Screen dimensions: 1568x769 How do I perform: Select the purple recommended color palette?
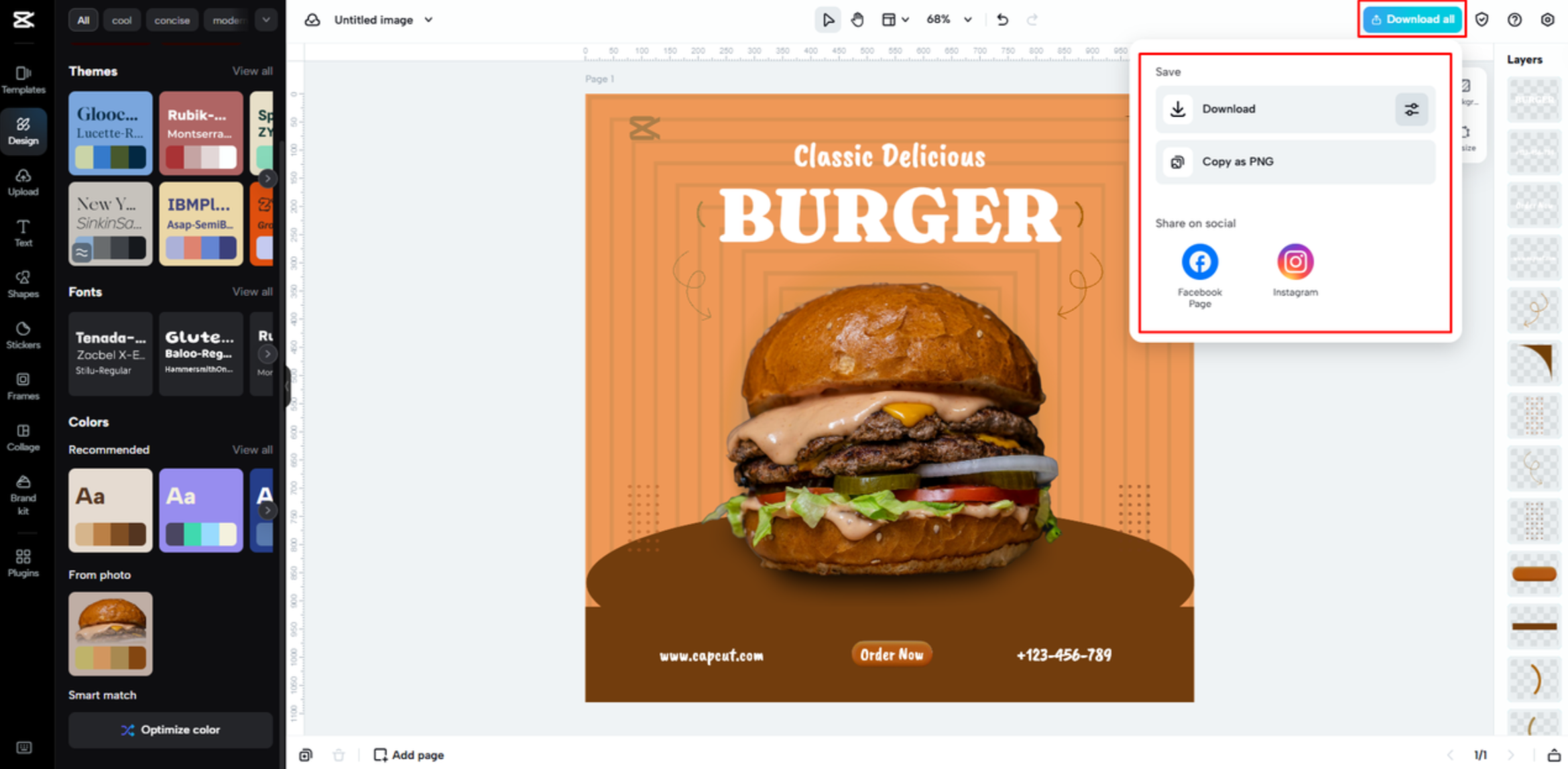click(200, 510)
